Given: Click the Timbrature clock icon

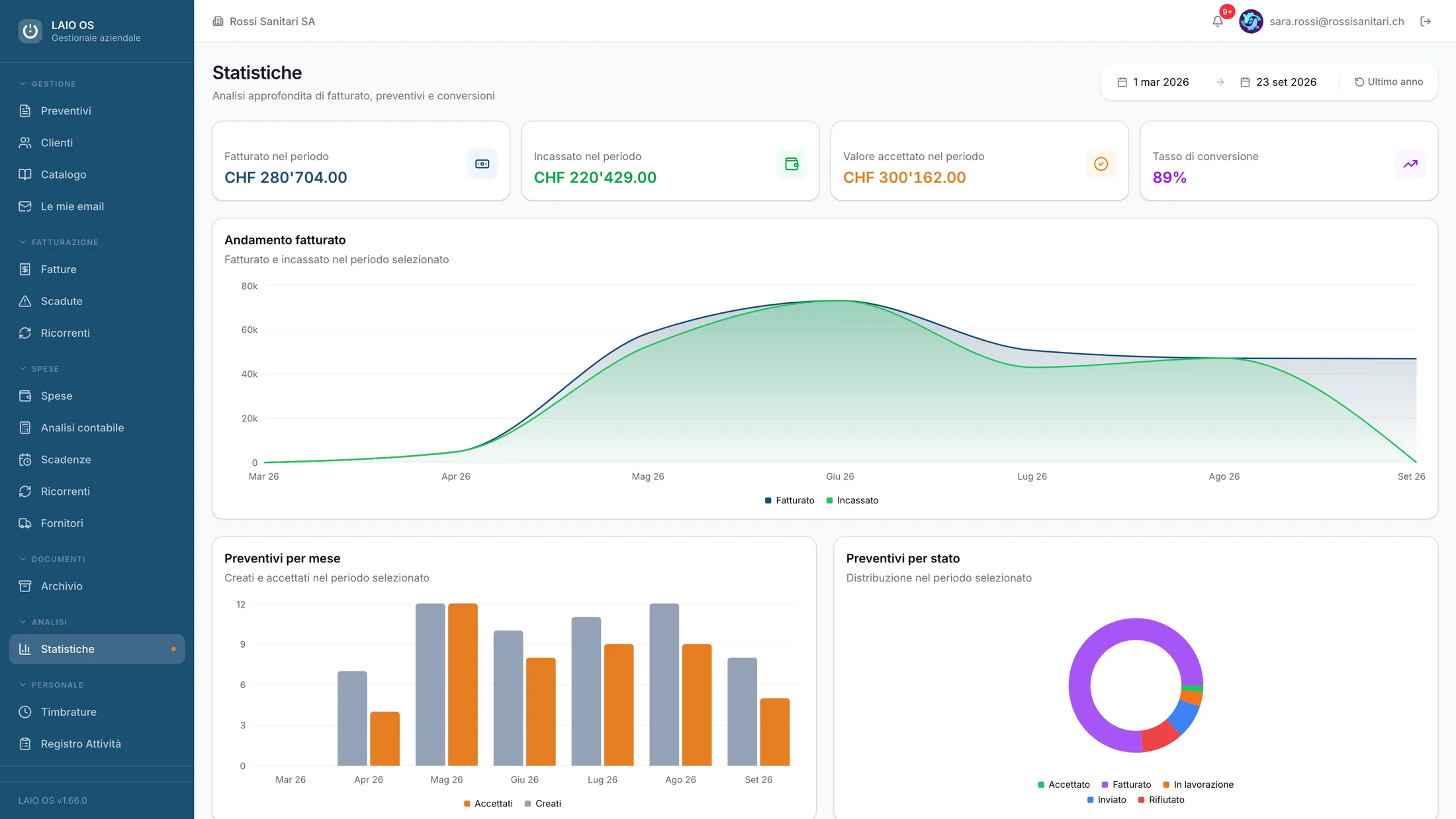Looking at the screenshot, I should pyautogui.click(x=25, y=712).
